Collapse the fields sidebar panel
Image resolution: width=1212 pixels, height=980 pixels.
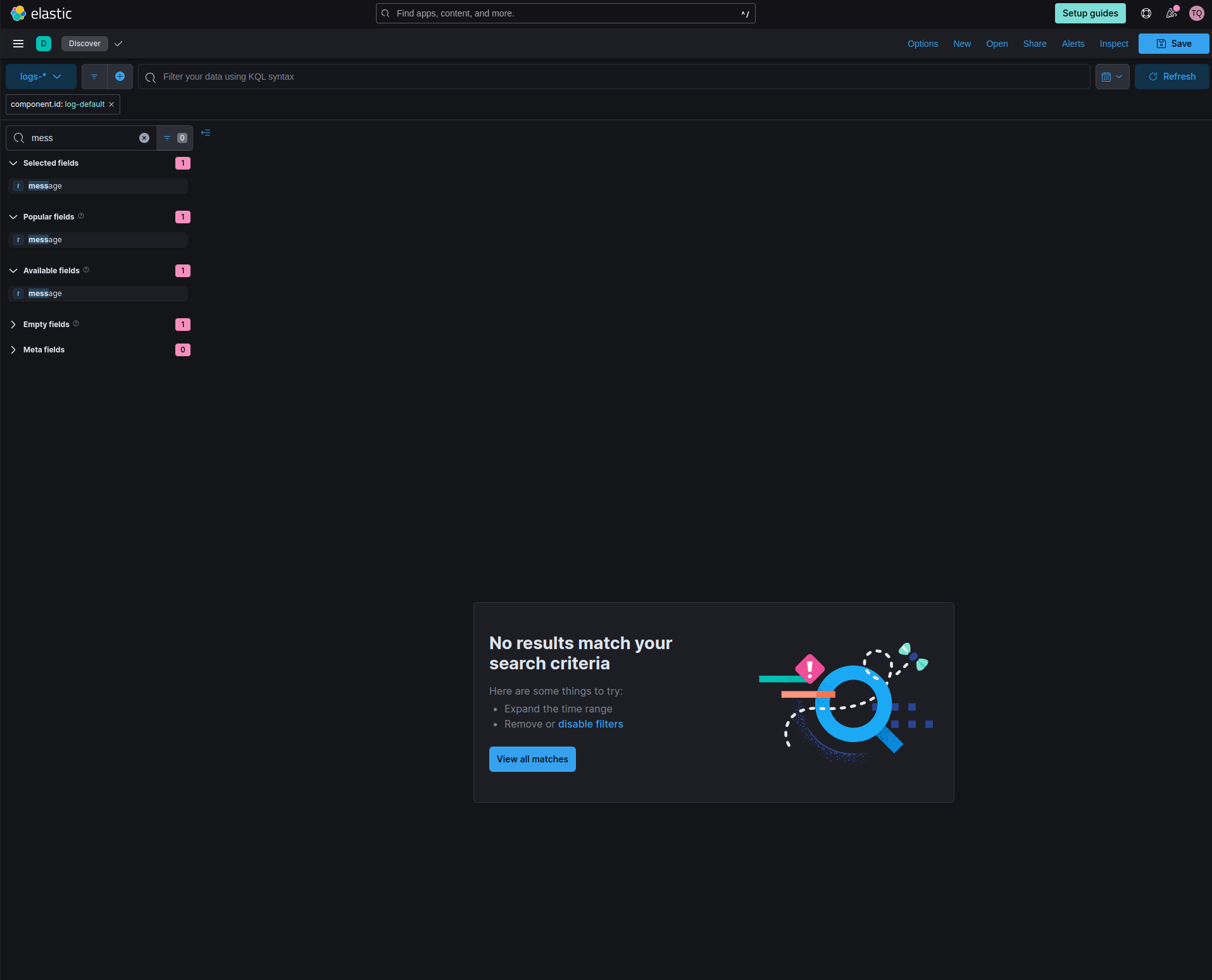point(205,133)
